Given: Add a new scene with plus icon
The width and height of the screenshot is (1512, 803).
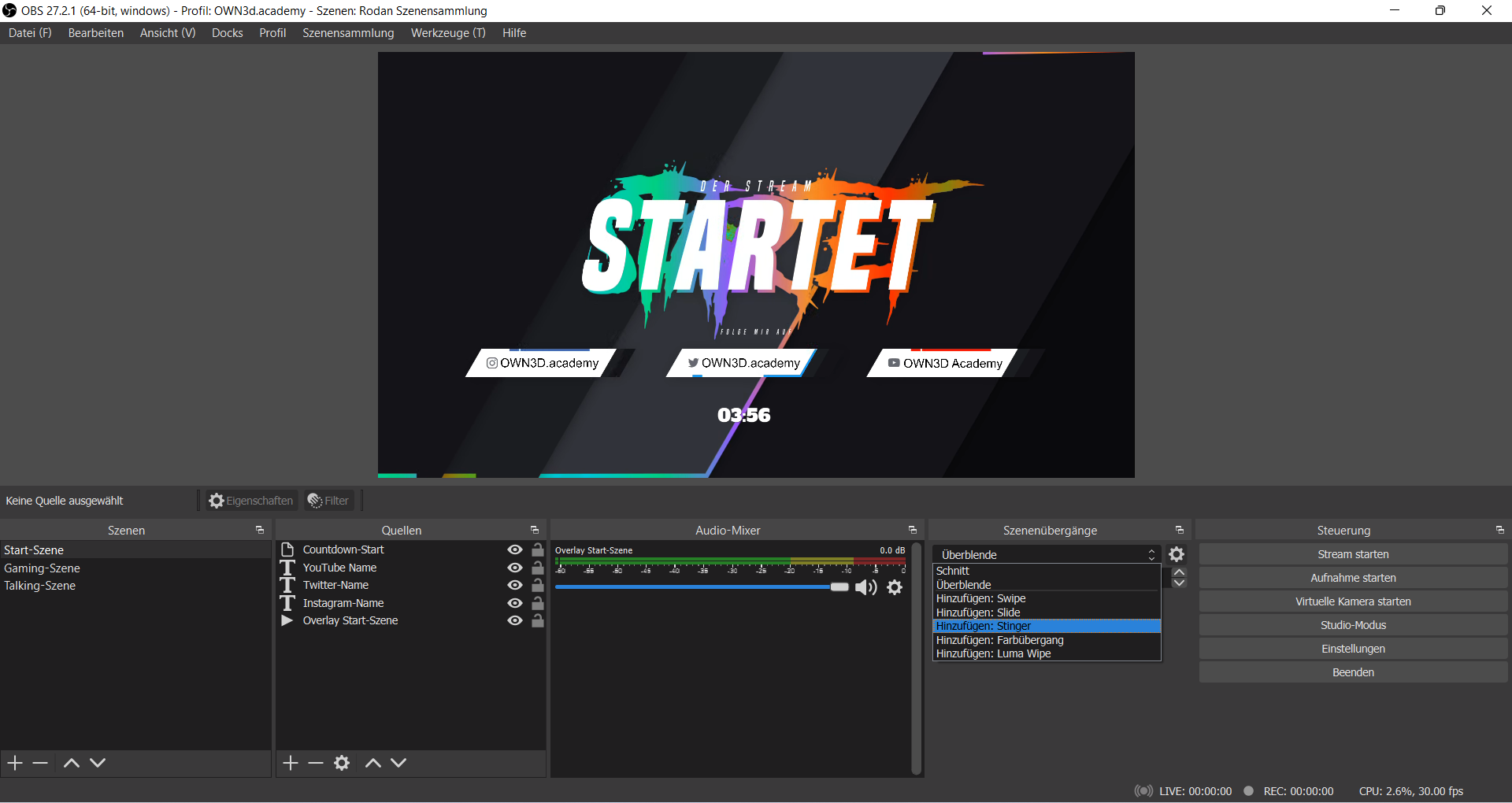Looking at the screenshot, I should [x=15, y=763].
